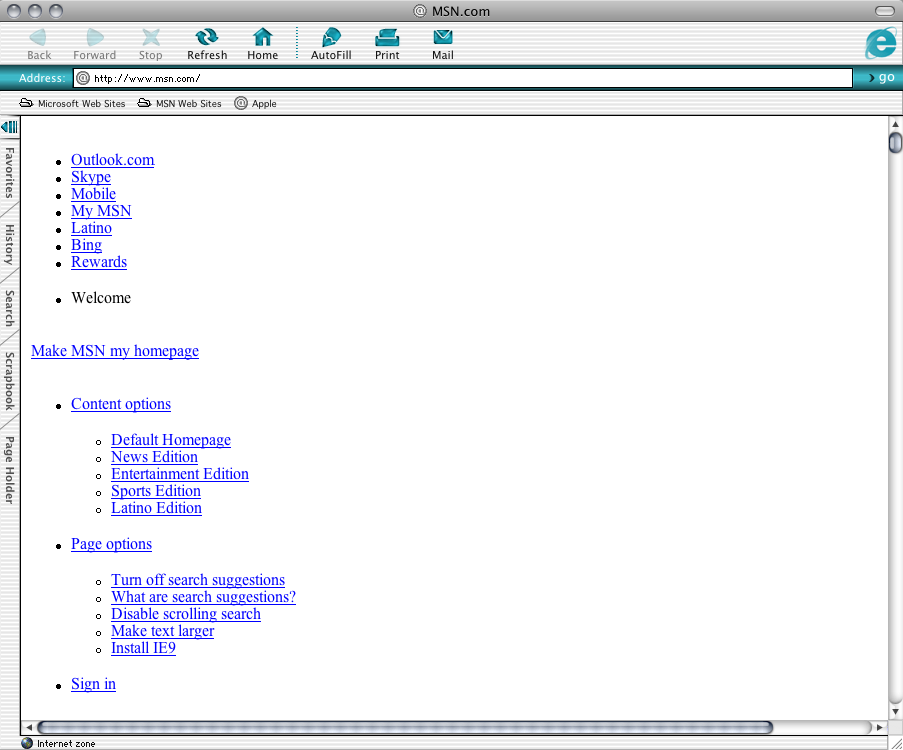Click What are search suggestions? link
Viewport: 903px width, 750px height.
point(204,597)
